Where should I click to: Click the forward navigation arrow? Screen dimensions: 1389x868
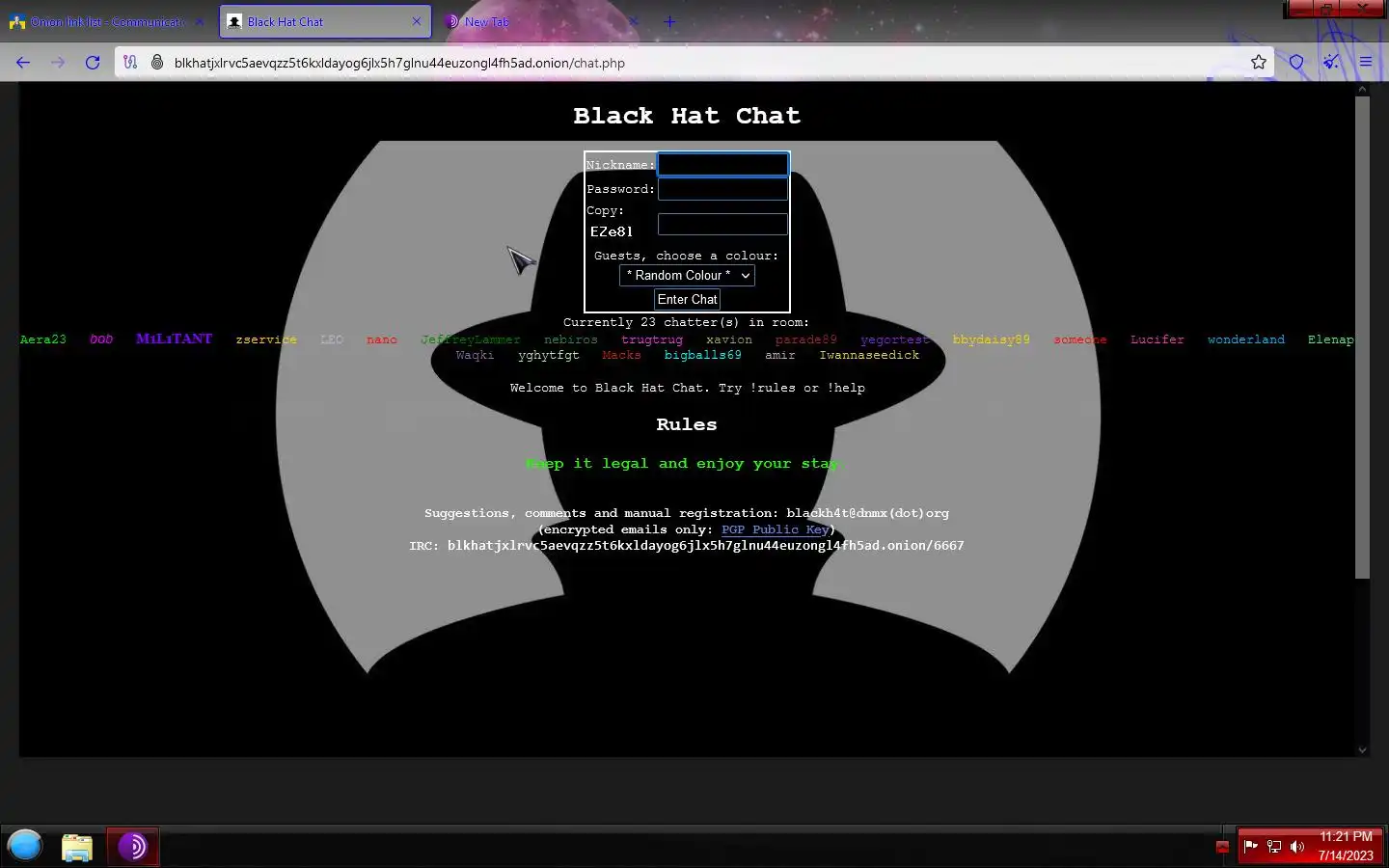(58, 63)
